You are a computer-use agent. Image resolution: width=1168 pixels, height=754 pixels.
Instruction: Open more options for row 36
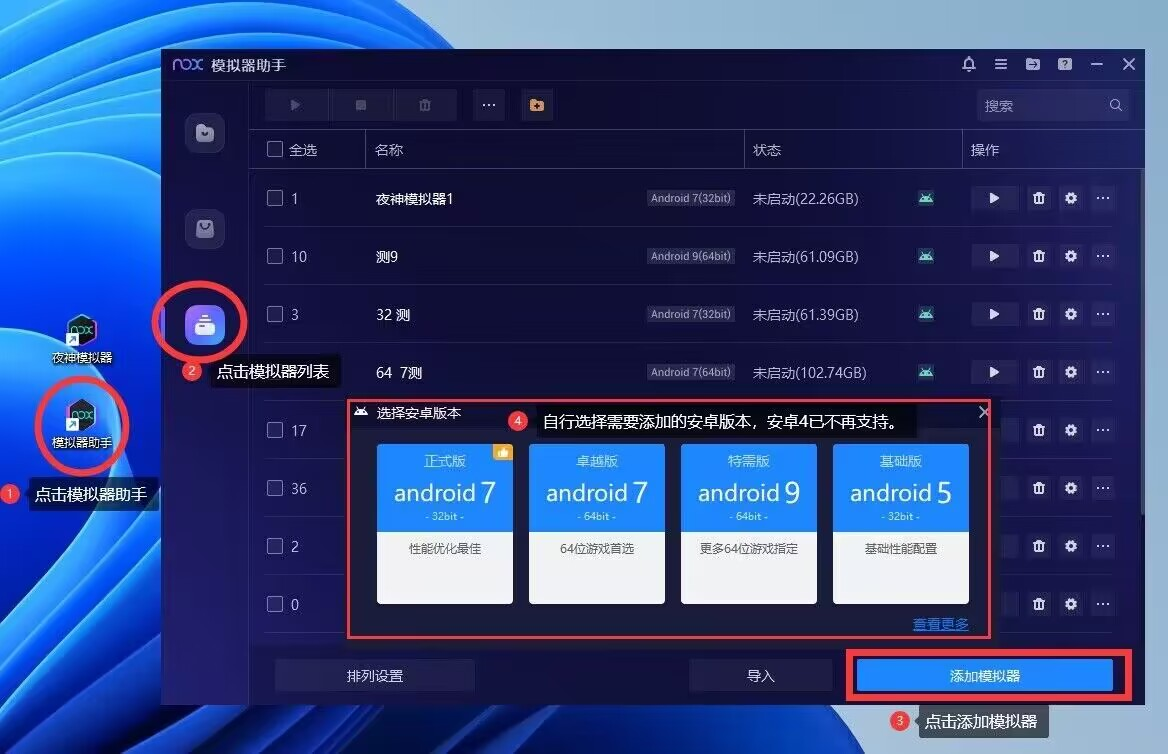[x=1103, y=488]
